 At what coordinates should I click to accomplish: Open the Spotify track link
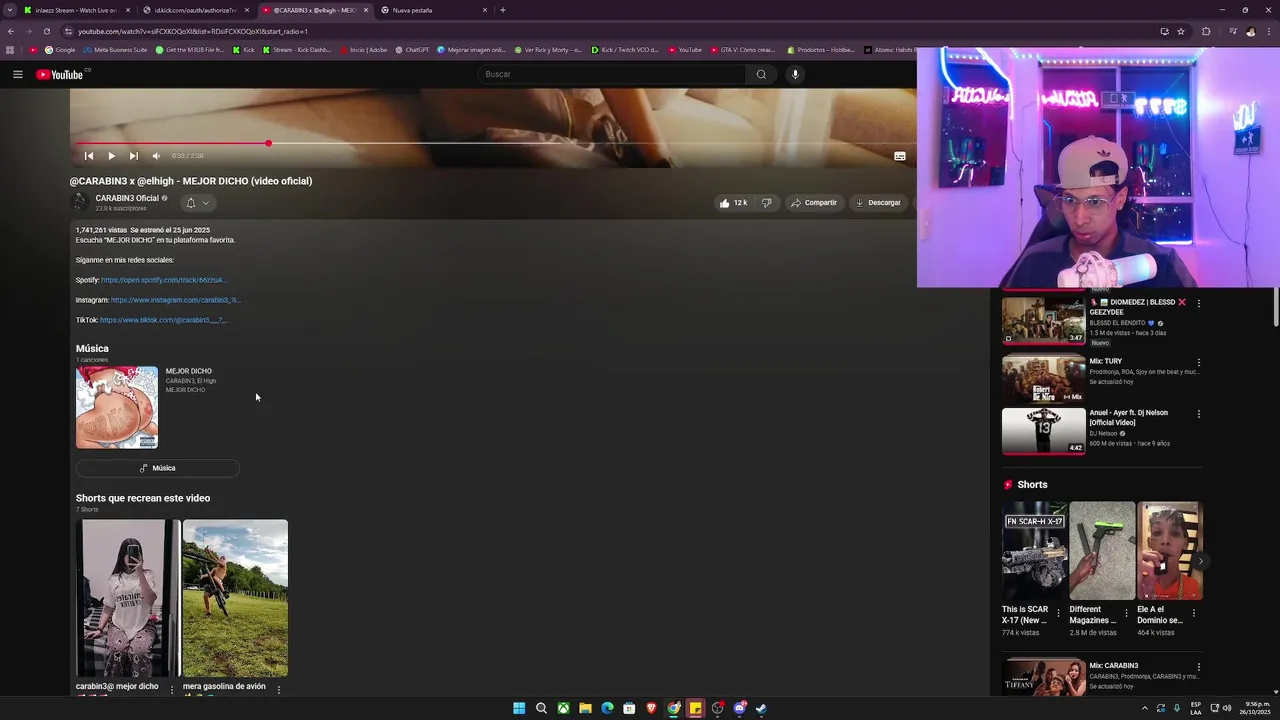click(x=164, y=280)
